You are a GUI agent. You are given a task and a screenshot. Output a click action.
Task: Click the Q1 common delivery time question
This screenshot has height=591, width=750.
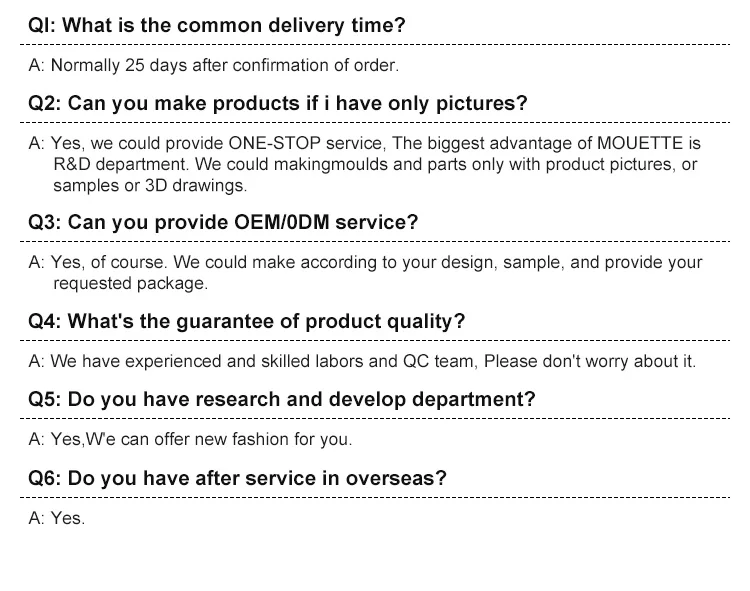[x=217, y=26]
